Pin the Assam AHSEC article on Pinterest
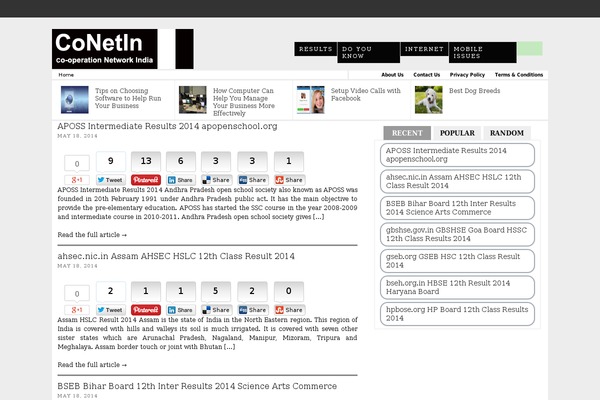This screenshot has height=400, width=600. (146, 310)
